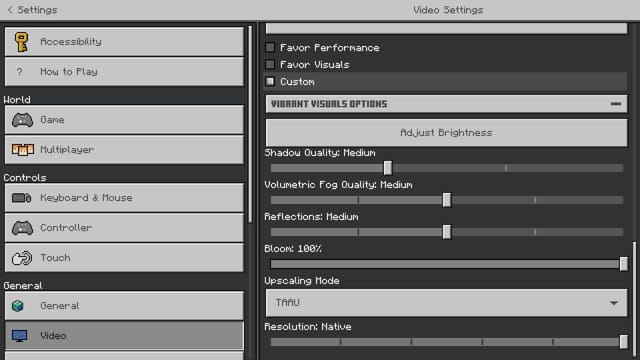Go back to Settings with the arrow

(x=10, y=10)
